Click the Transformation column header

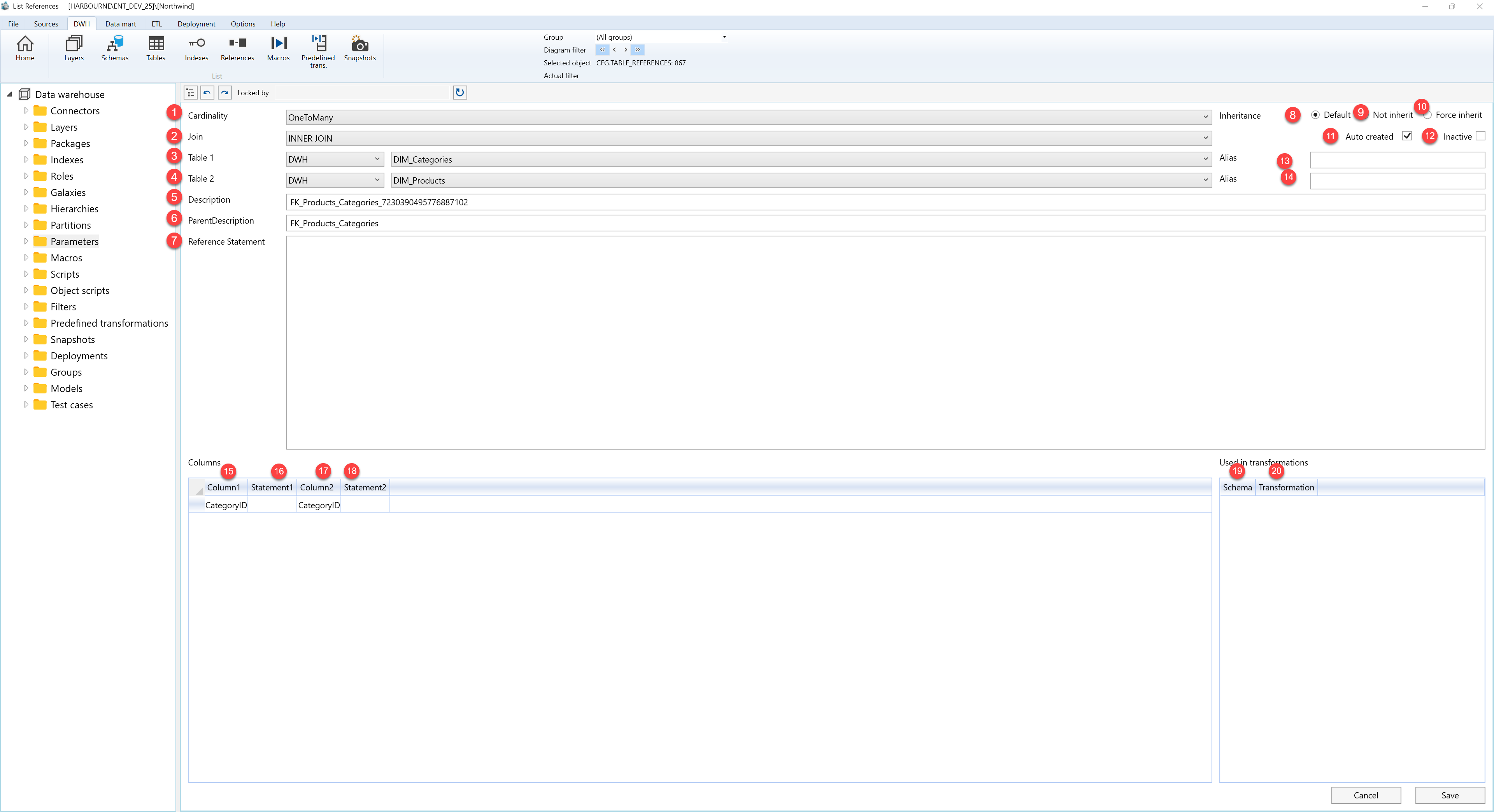point(1286,487)
